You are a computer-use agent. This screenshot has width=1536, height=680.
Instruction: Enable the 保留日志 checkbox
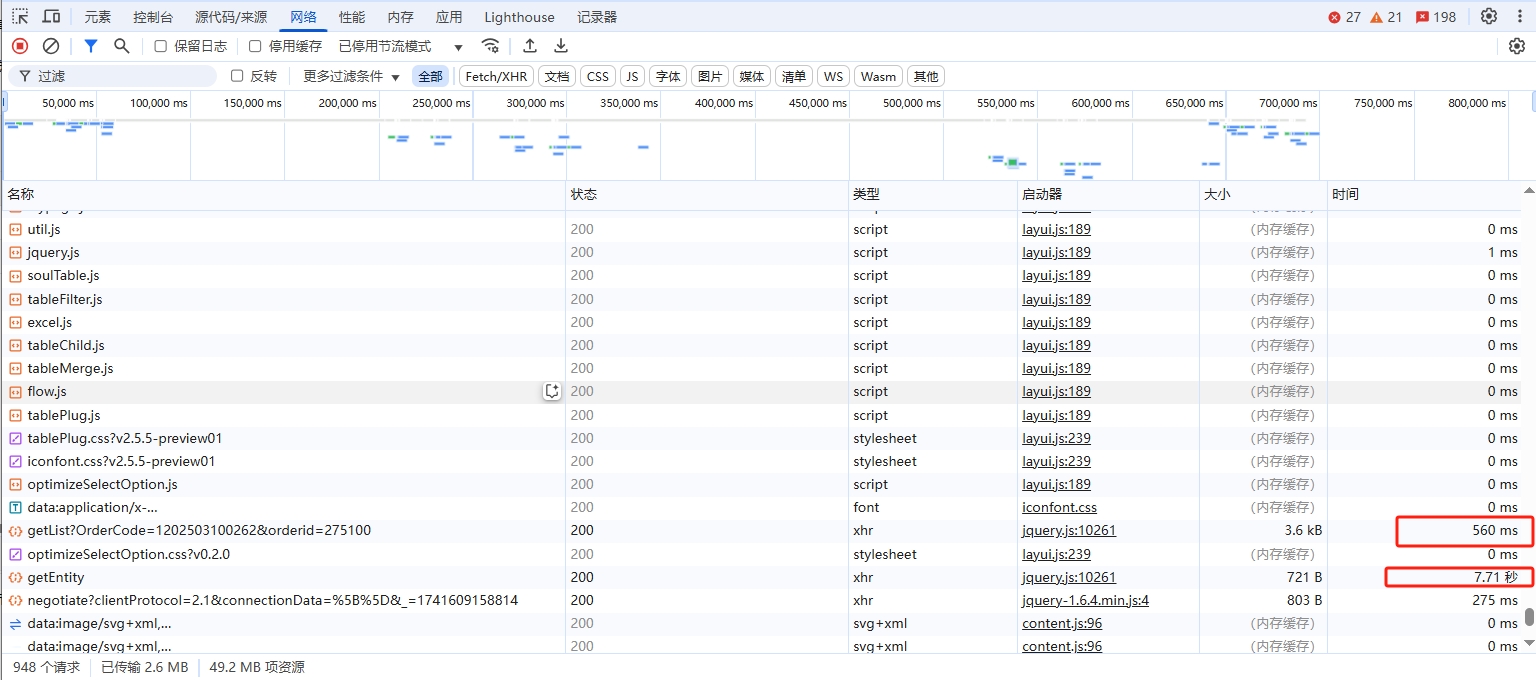[x=161, y=46]
